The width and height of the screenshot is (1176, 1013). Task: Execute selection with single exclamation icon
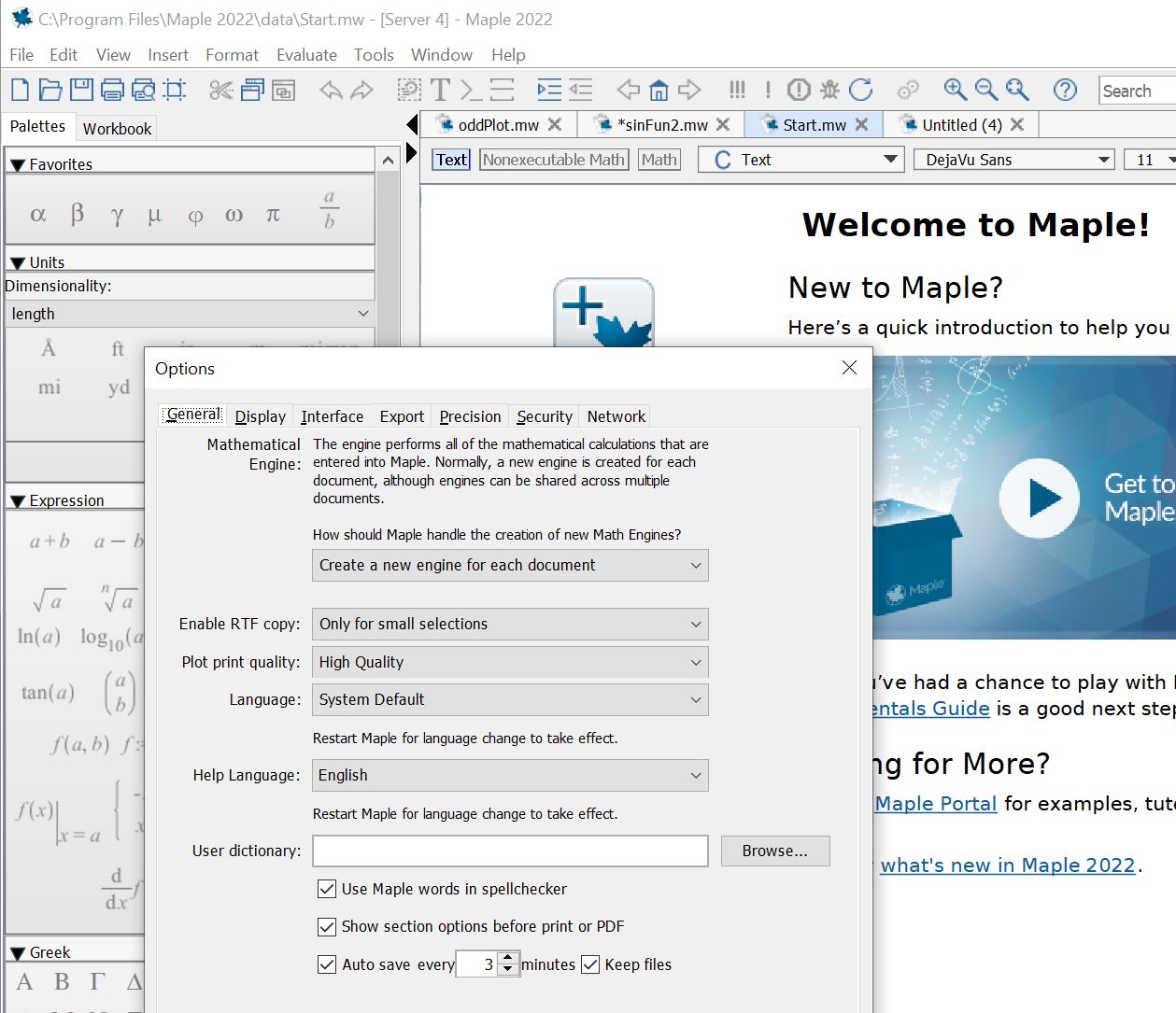[x=768, y=90]
